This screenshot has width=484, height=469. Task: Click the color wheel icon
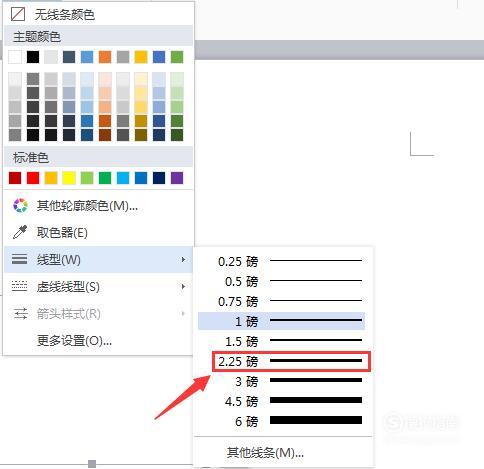(20, 206)
